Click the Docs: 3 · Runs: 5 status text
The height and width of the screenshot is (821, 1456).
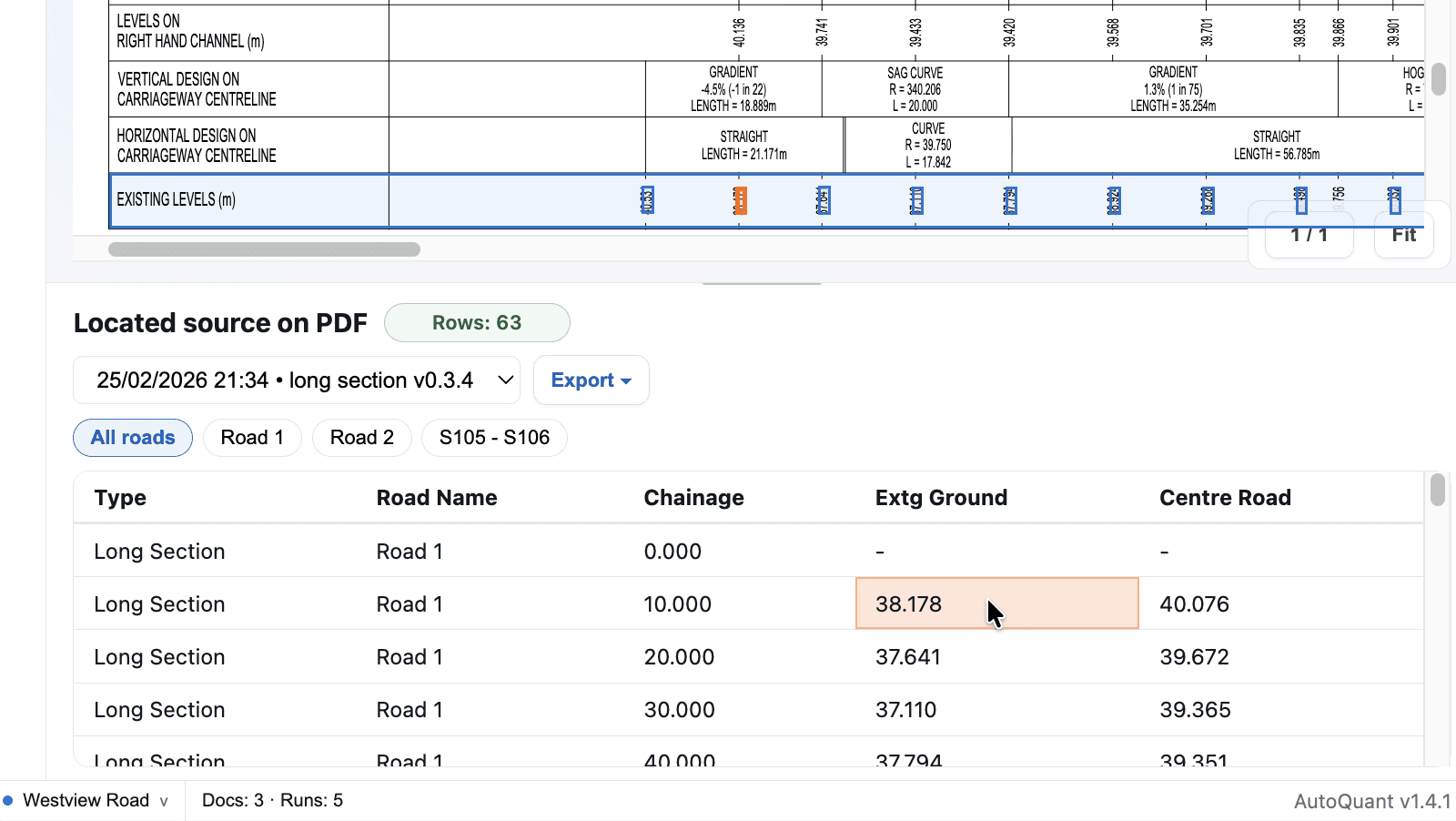[x=272, y=801]
